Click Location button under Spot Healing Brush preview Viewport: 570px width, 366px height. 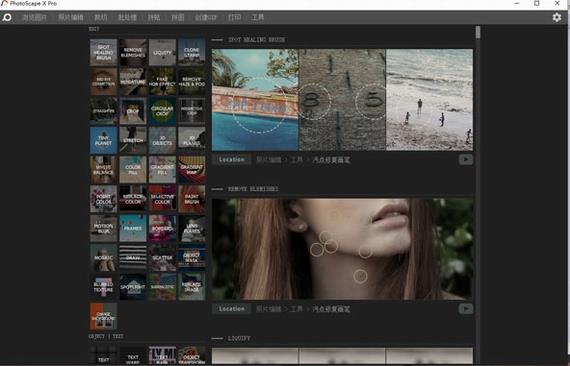click(232, 160)
